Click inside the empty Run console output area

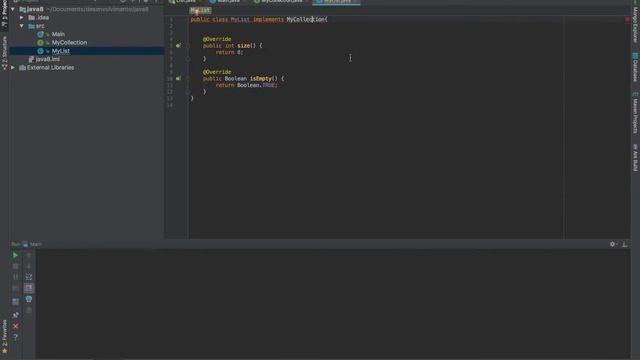click(333, 304)
